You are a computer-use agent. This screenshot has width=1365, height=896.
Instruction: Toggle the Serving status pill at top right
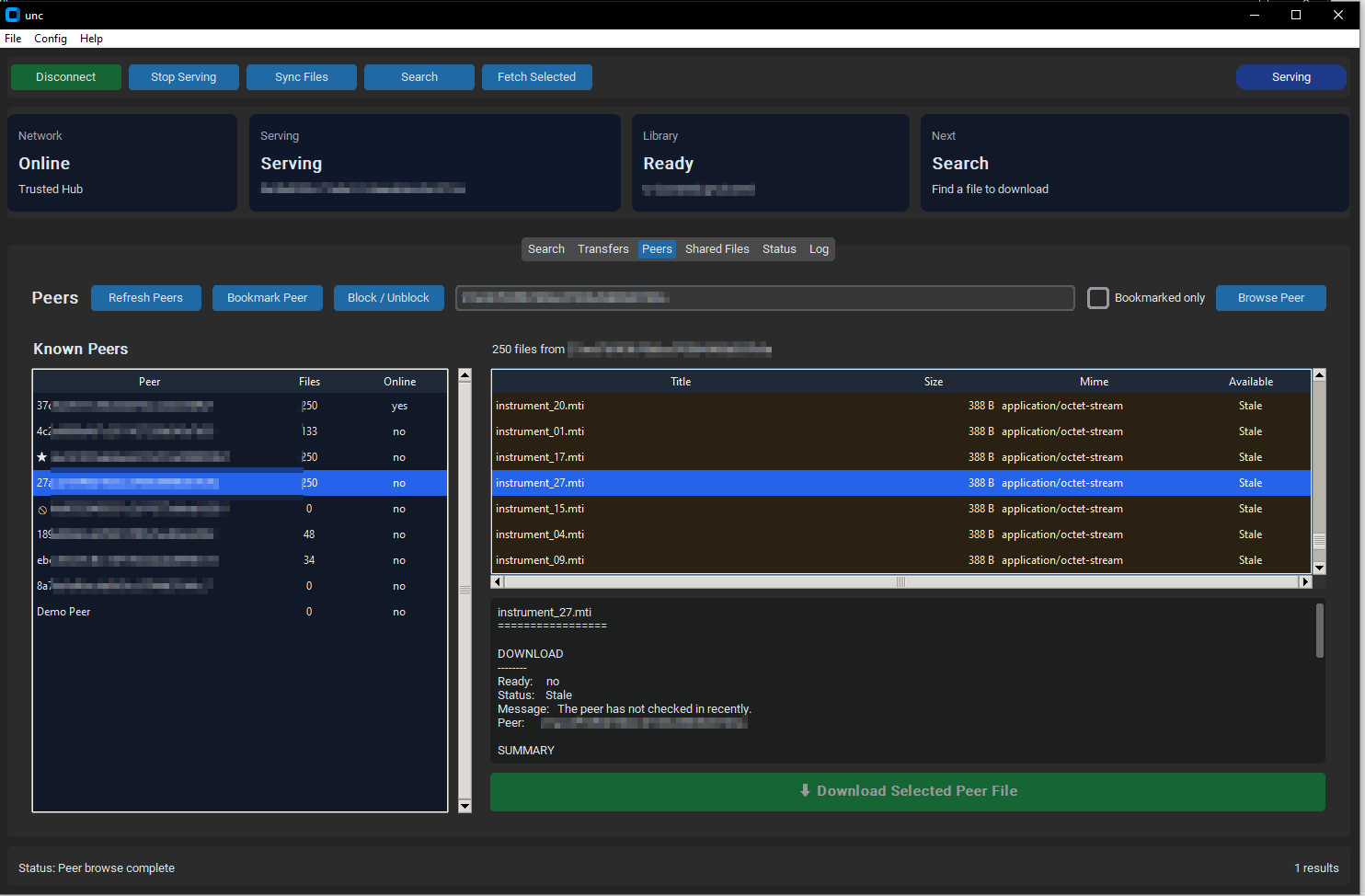pyautogui.click(x=1290, y=77)
